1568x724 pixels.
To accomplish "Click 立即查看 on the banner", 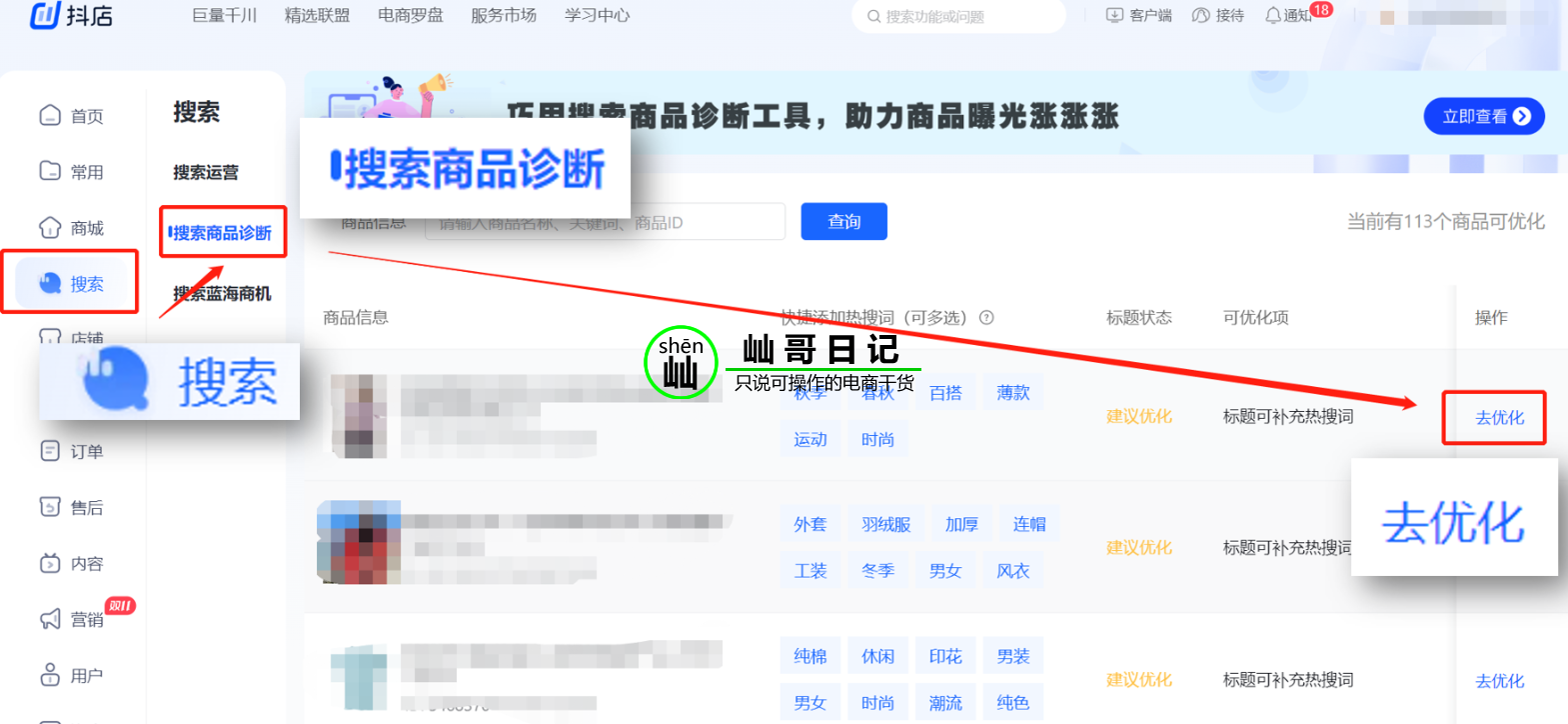I will pyautogui.click(x=1484, y=116).
